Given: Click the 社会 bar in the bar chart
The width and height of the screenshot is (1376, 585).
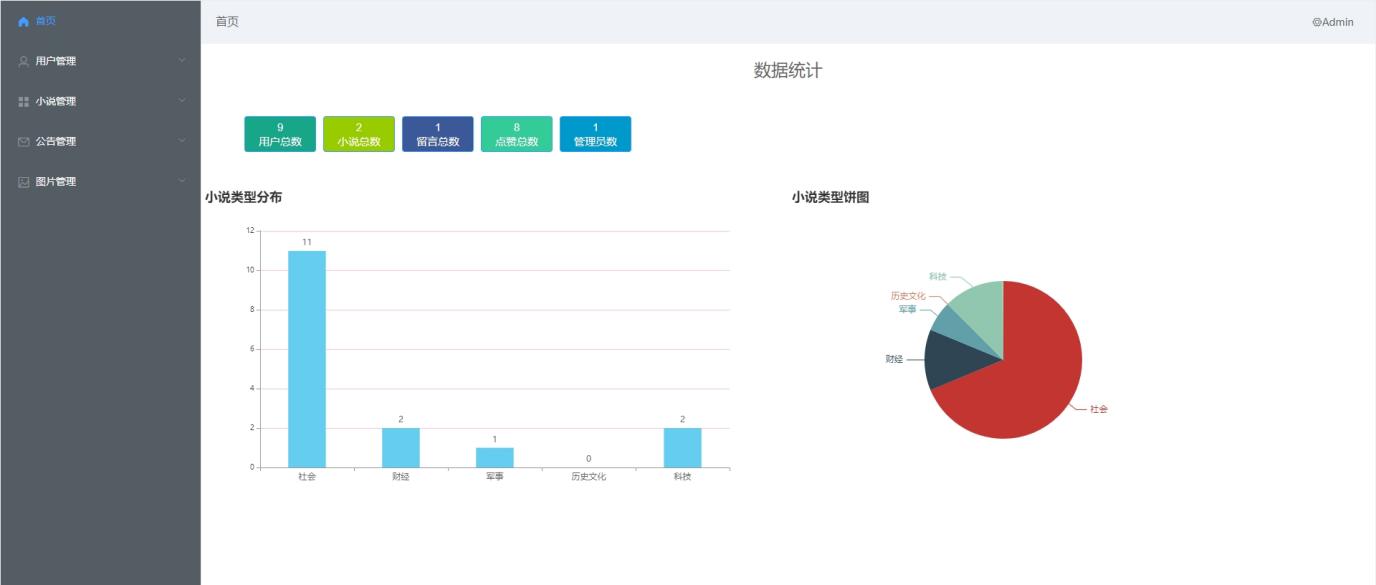Looking at the screenshot, I should click(x=305, y=350).
